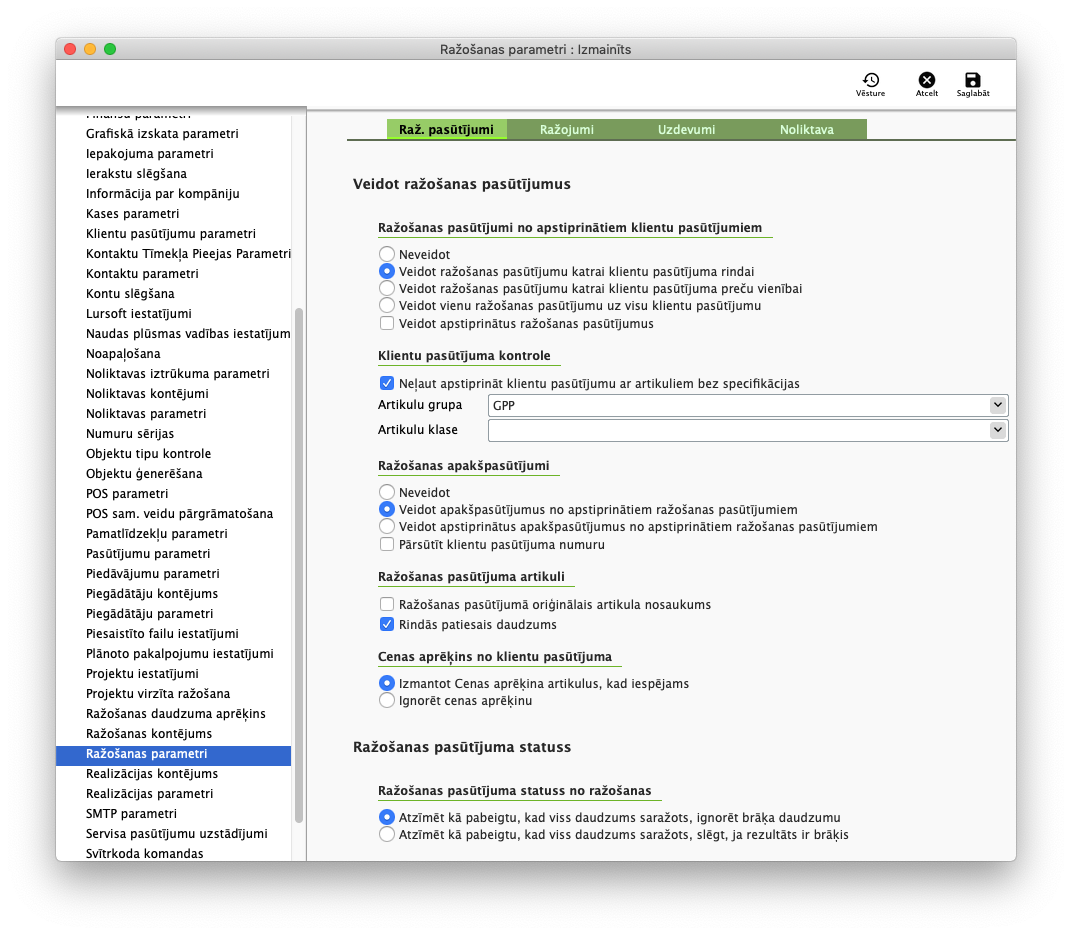
Task: Disable Neļaut apstiprināt klientu pasūtījumu checkbox
Action: (387, 383)
